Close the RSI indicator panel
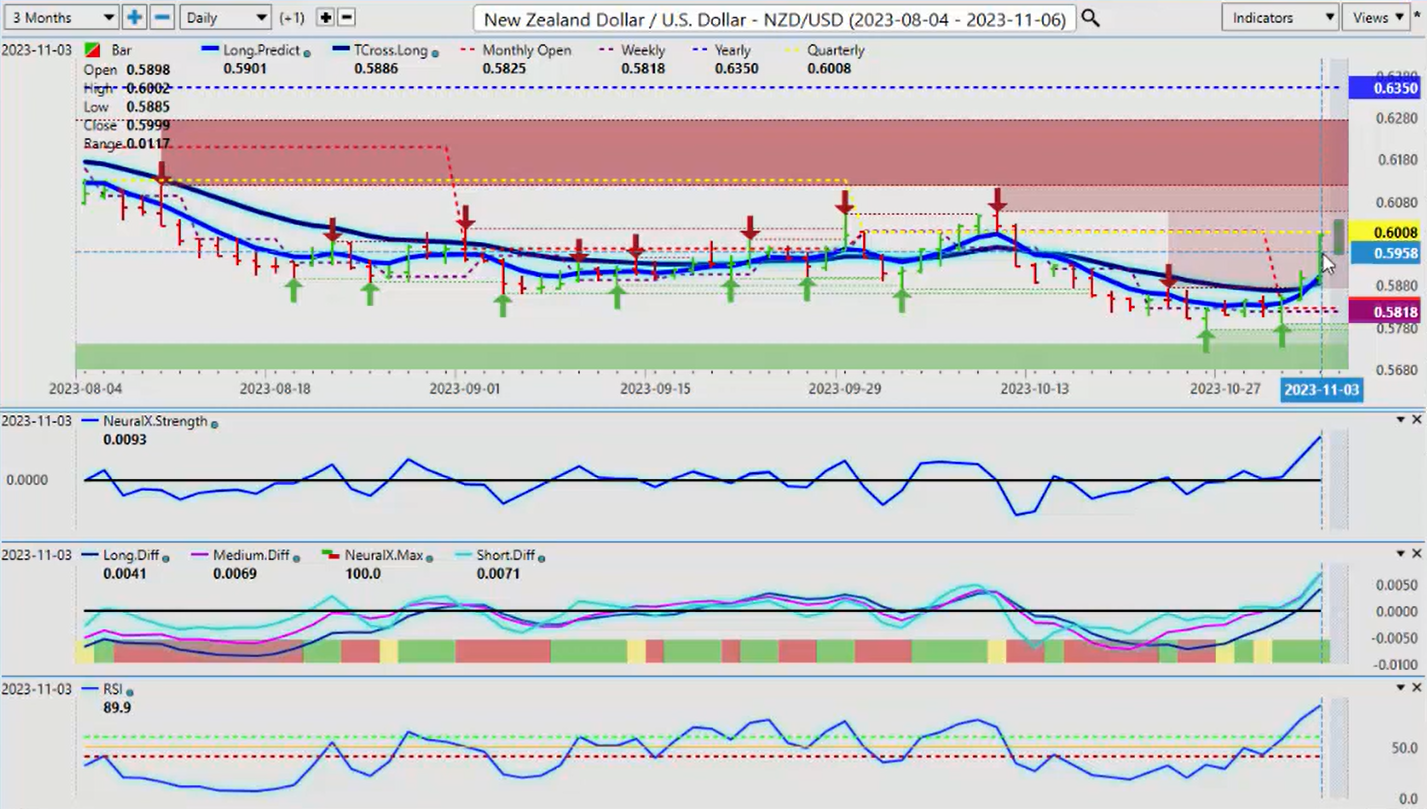 (1416, 688)
